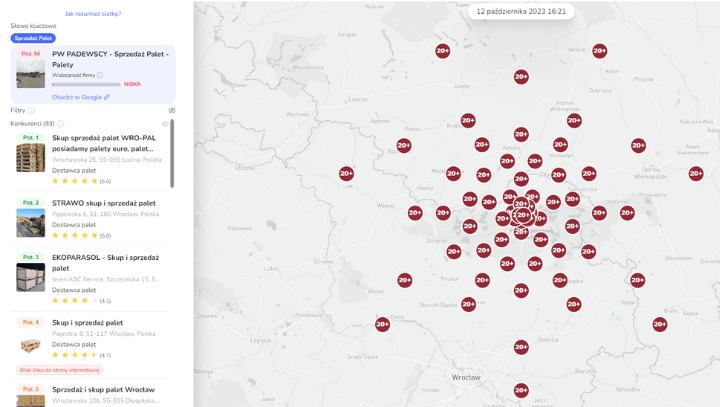The image size is (720, 407).
Task: Click the '12 października 2023 16:21' date label
Action: (x=521, y=11)
